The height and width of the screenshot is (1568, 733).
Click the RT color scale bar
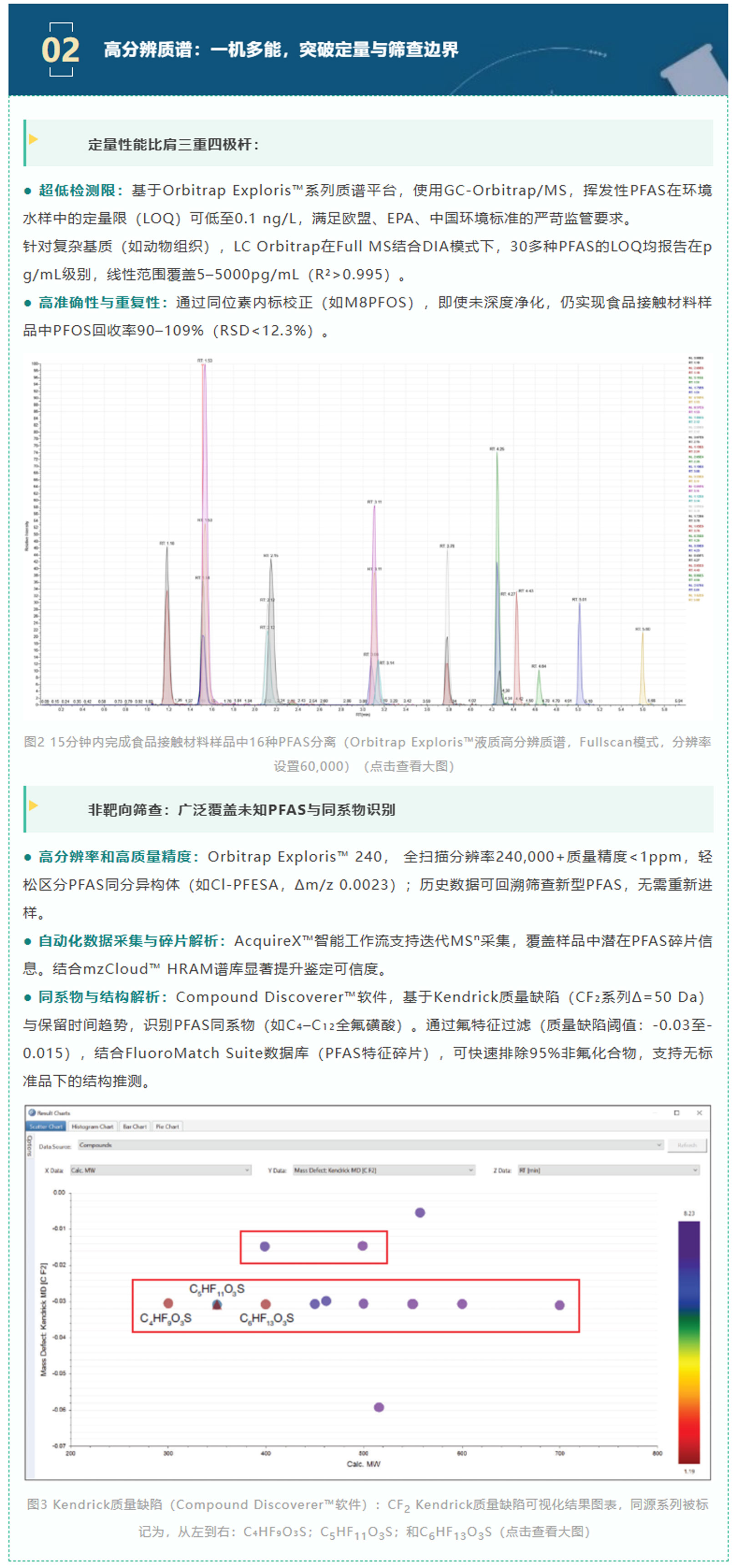(688, 1341)
